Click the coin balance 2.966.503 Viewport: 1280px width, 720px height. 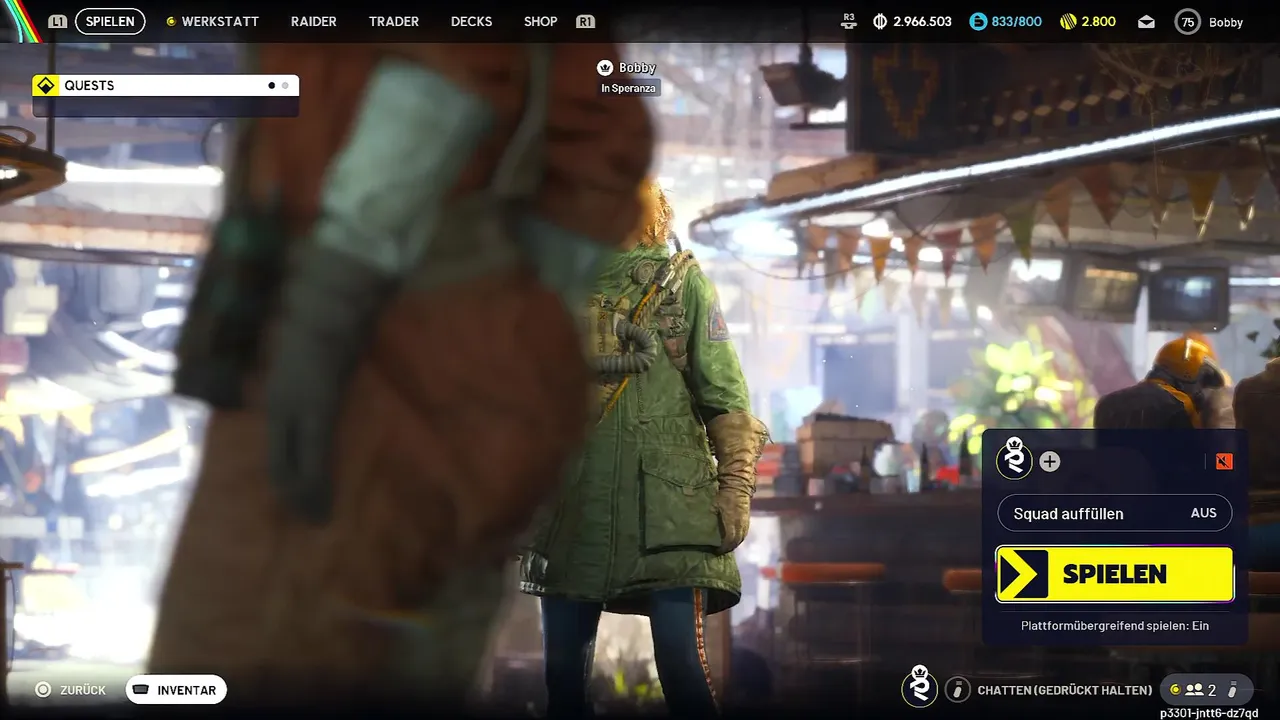922,21
